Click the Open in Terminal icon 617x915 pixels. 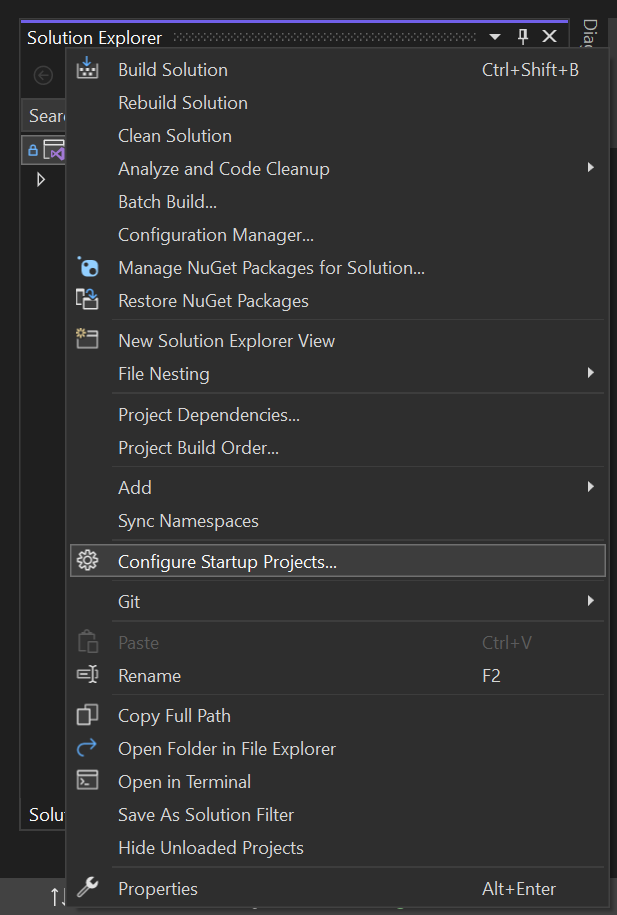coord(88,781)
